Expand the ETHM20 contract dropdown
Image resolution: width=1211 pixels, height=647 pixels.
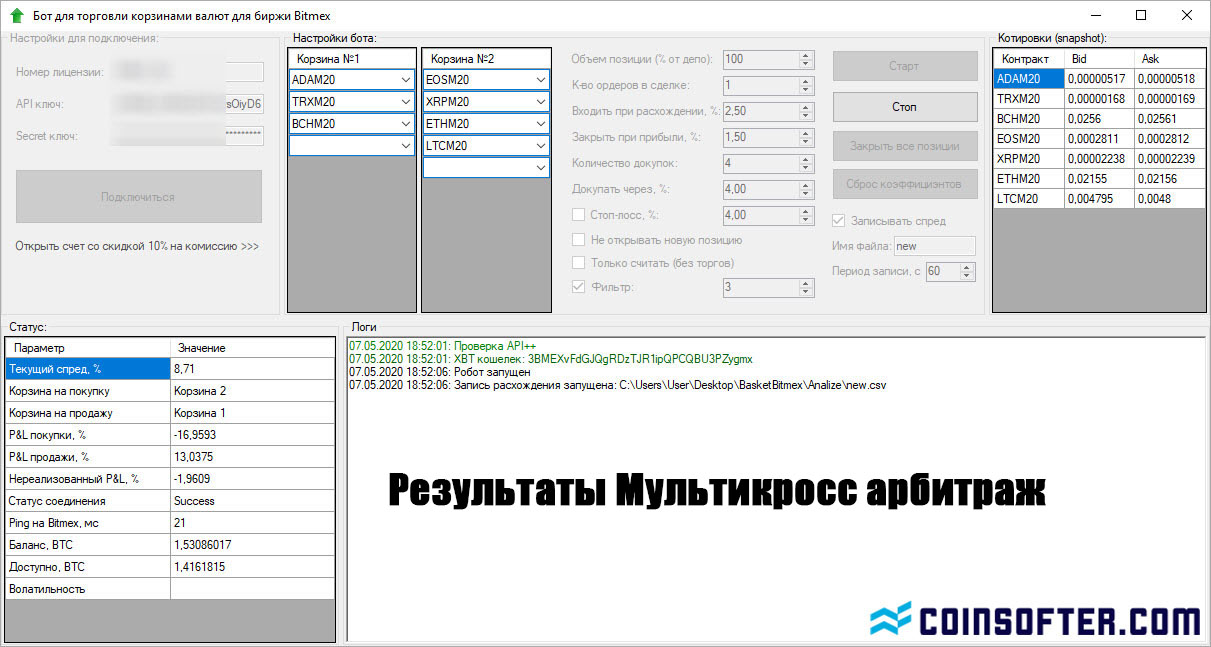pos(540,124)
